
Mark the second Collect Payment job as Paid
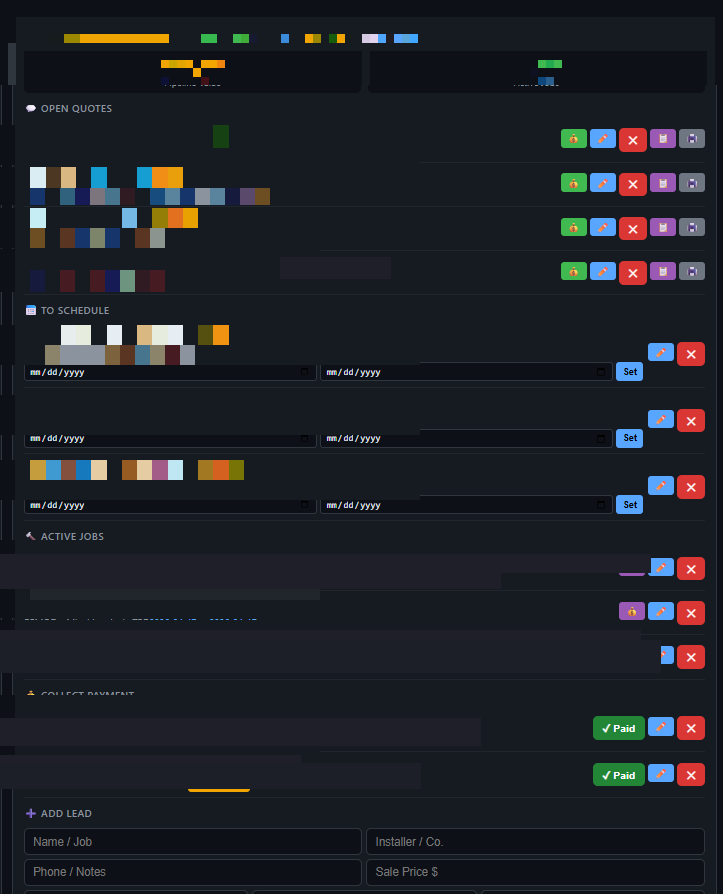(618, 775)
